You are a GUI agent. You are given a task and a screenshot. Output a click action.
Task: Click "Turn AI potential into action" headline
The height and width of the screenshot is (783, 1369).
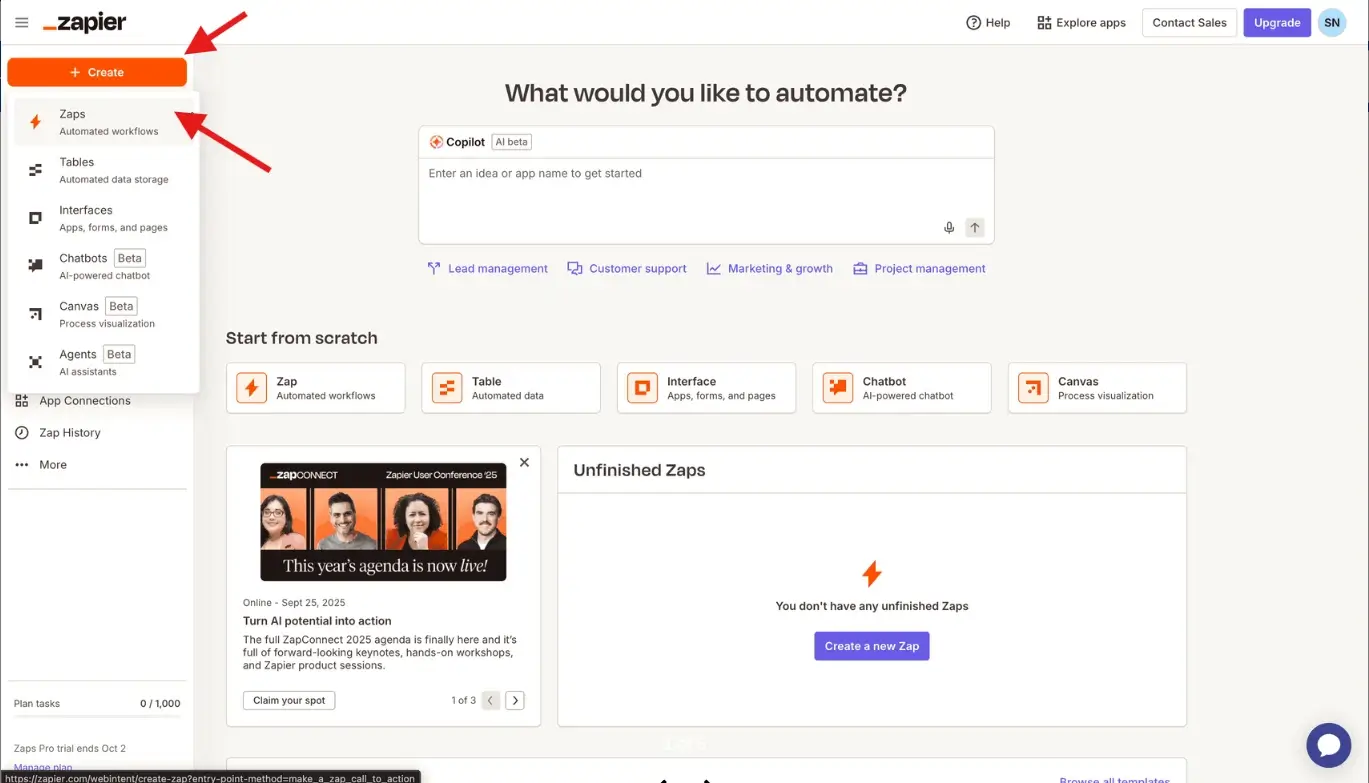pos(317,621)
